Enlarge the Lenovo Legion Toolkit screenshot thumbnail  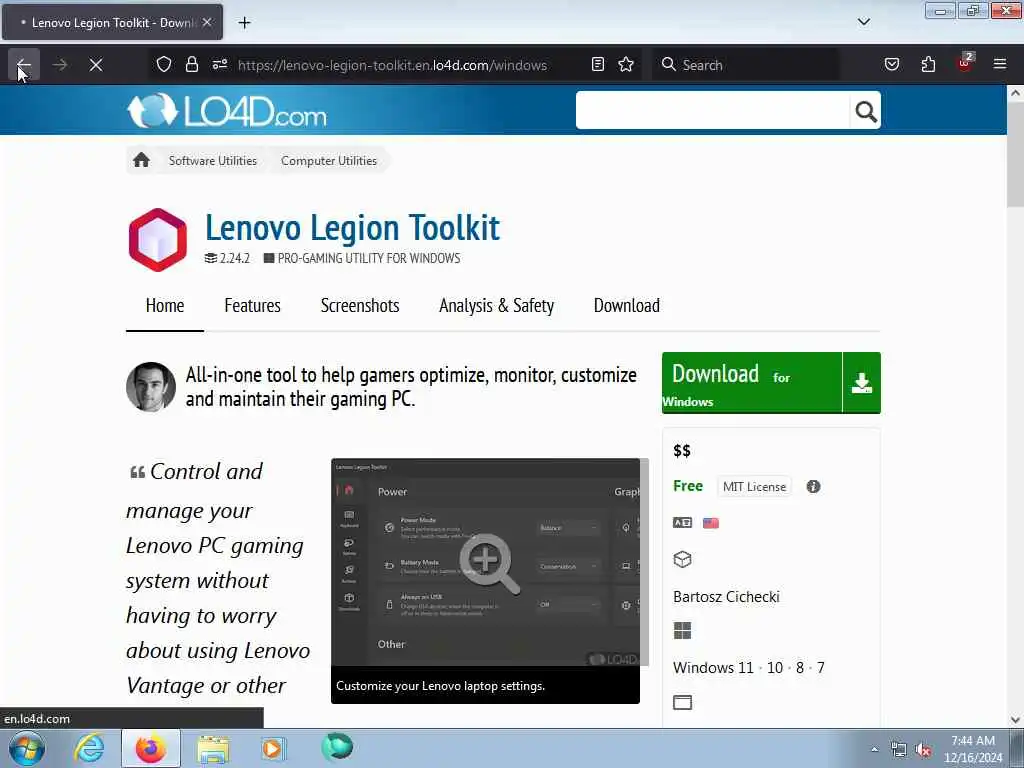(x=485, y=562)
